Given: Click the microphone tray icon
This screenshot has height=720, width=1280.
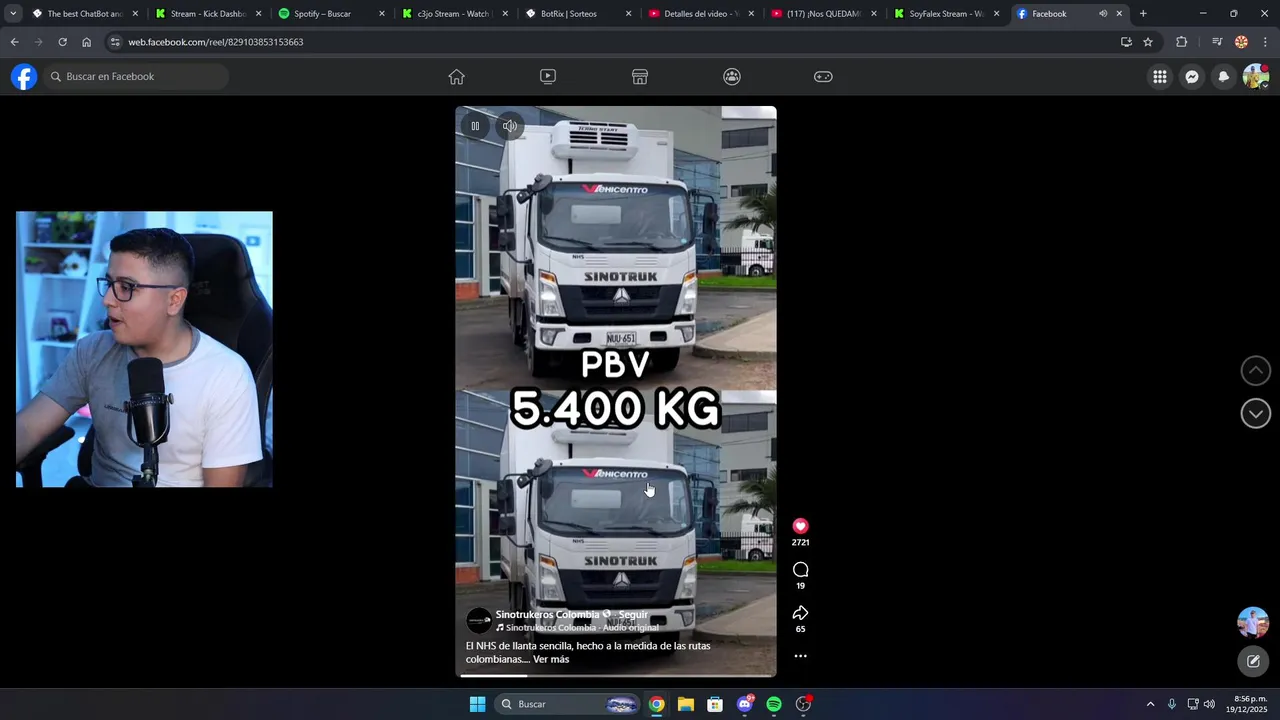Looking at the screenshot, I should (1171, 704).
